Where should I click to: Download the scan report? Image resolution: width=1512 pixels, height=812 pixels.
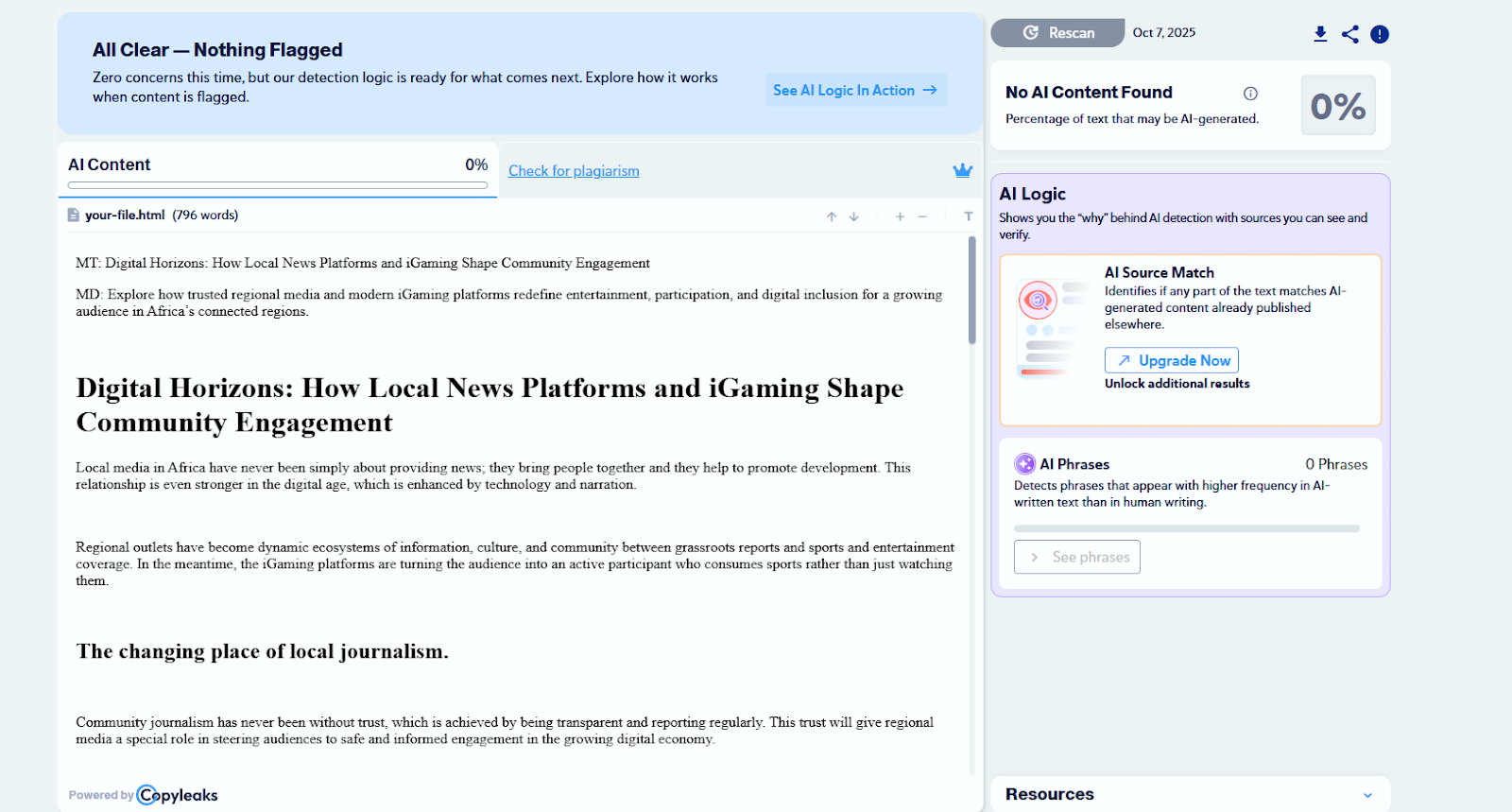click(x=1320, y=34)
